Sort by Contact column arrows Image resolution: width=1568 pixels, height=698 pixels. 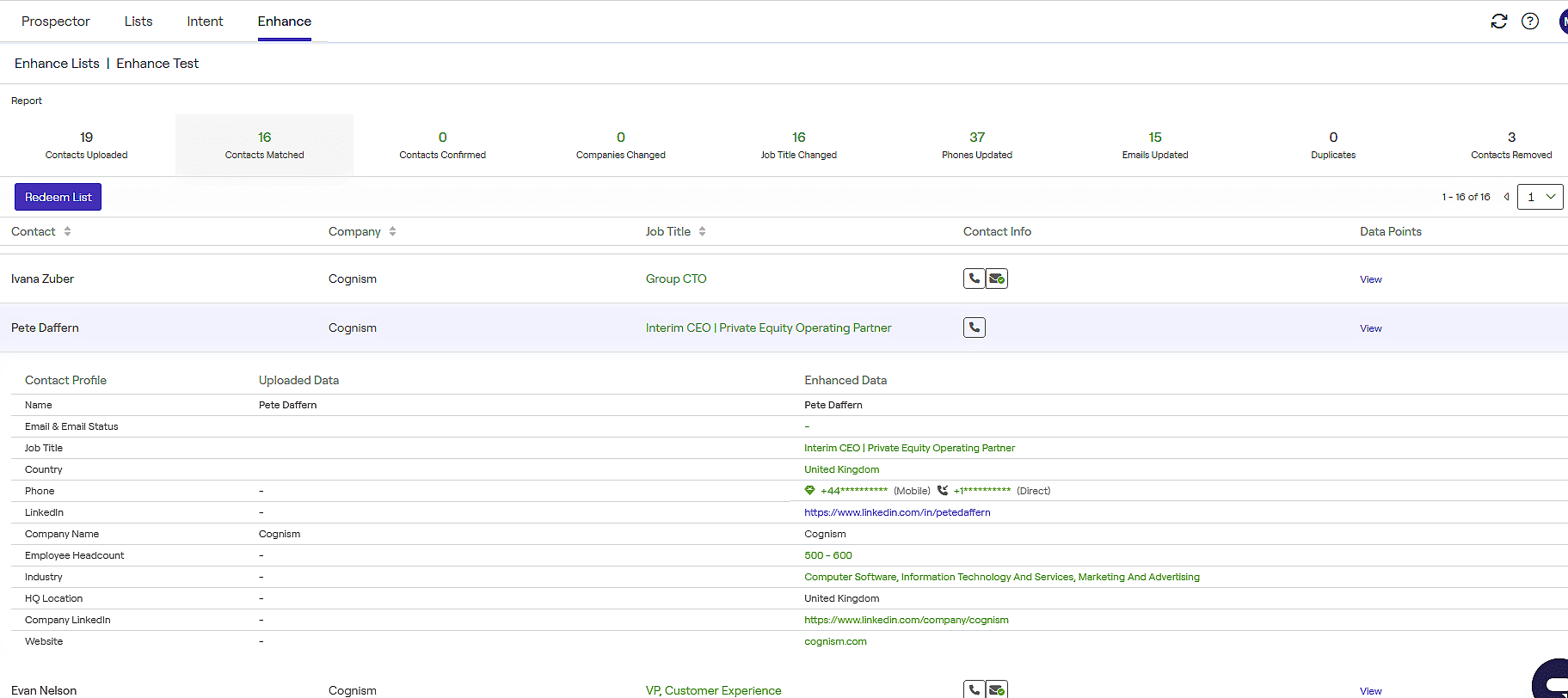67,231
